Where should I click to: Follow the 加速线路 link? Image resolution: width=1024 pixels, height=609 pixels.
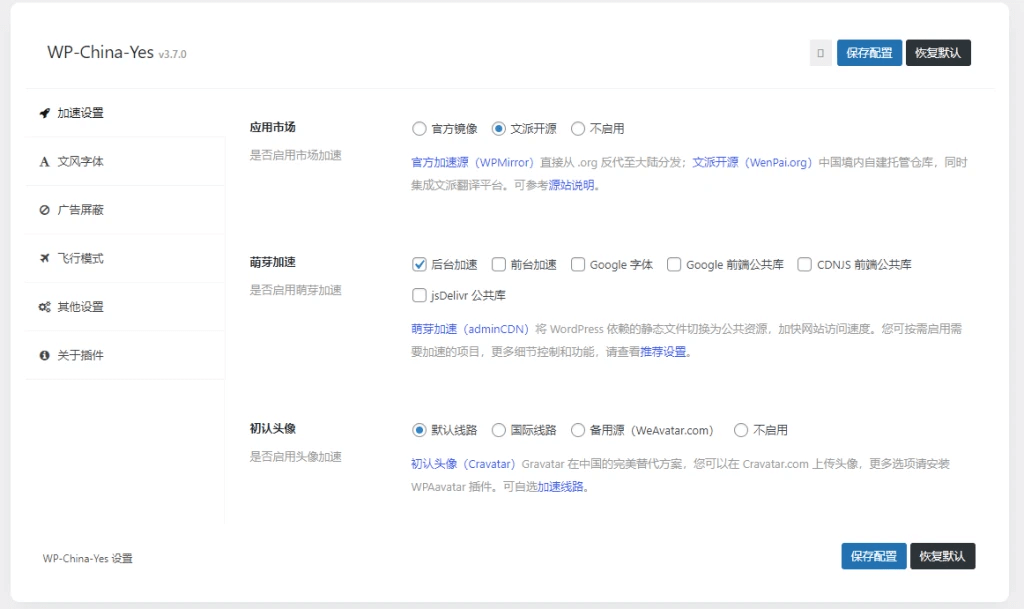pos(560,487)
